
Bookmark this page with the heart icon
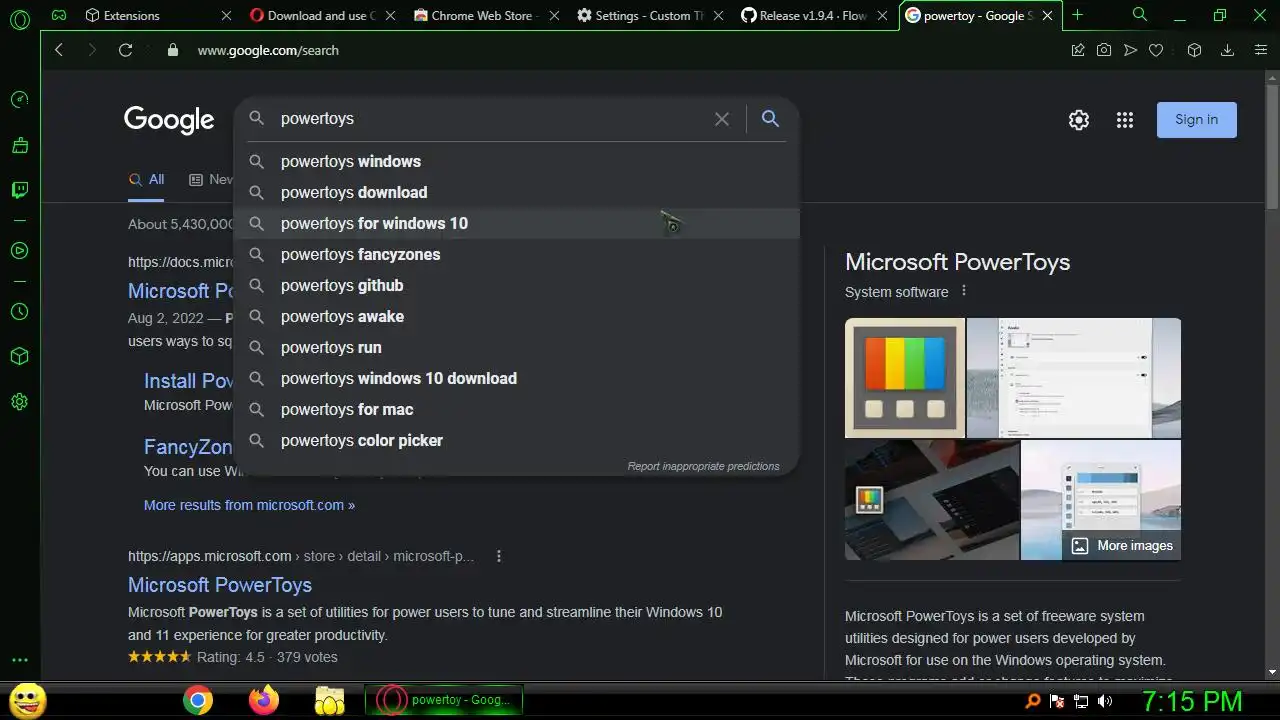pos(1156,50)
